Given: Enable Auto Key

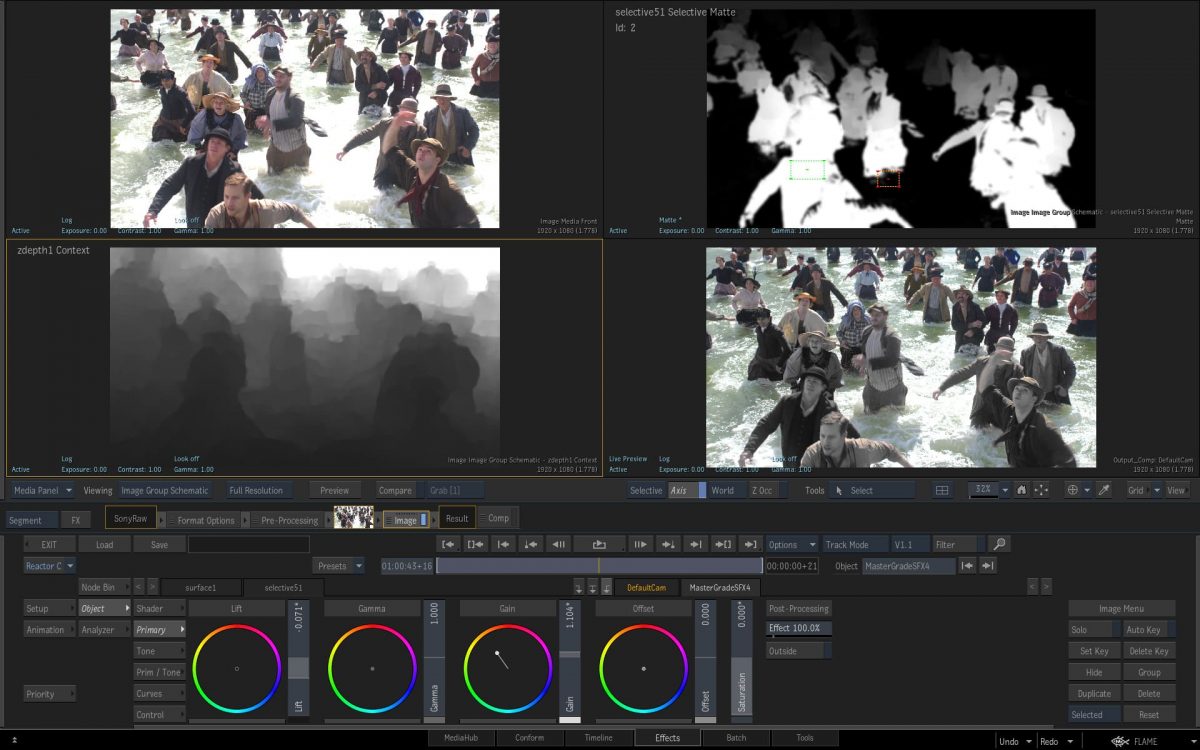Looking at the screenshot, I should [1146, 630].
